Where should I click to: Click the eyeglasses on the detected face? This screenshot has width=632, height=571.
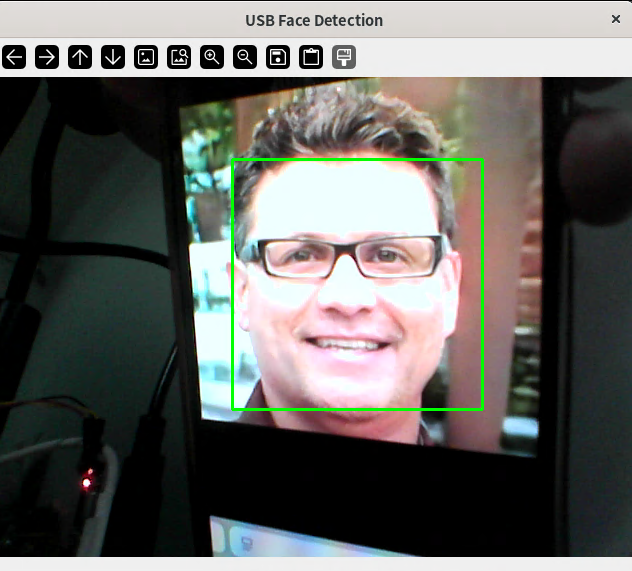347,257
